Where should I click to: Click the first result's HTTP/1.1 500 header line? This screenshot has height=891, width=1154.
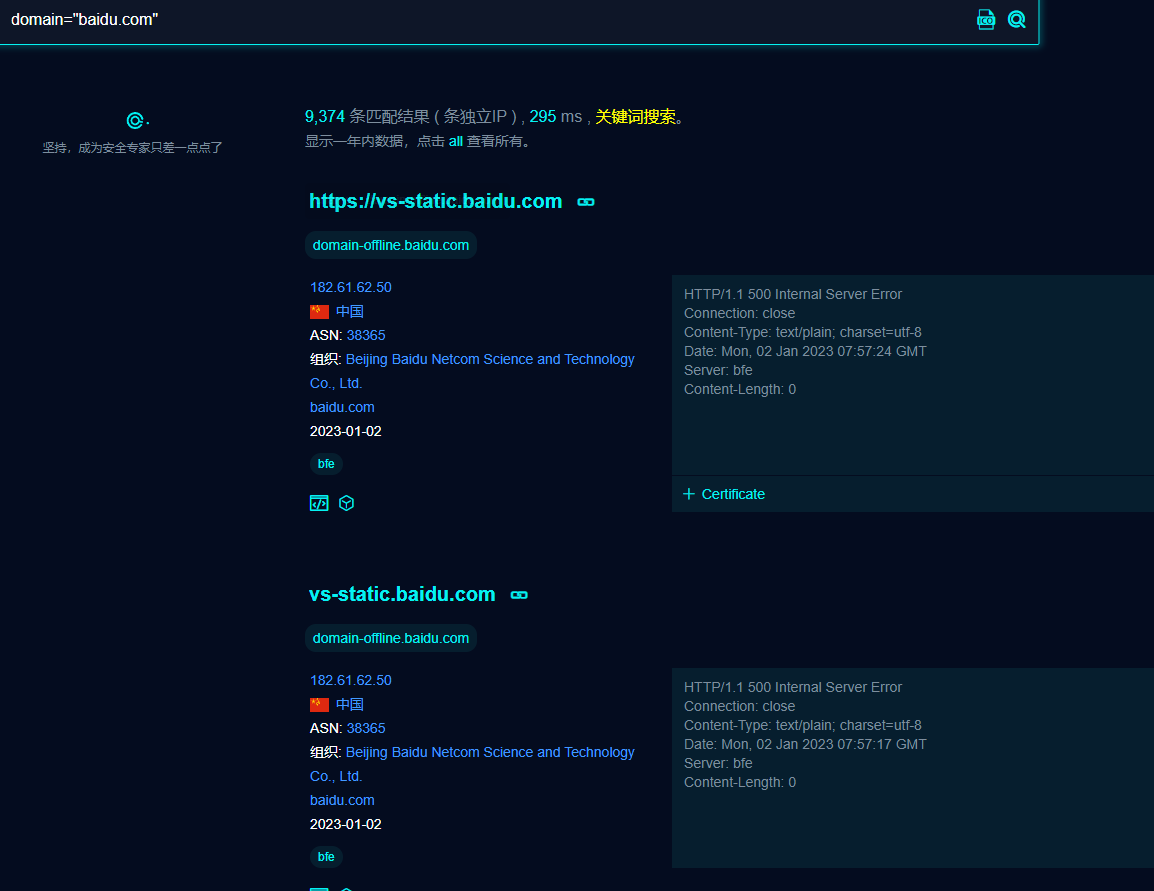pos(793,294)
